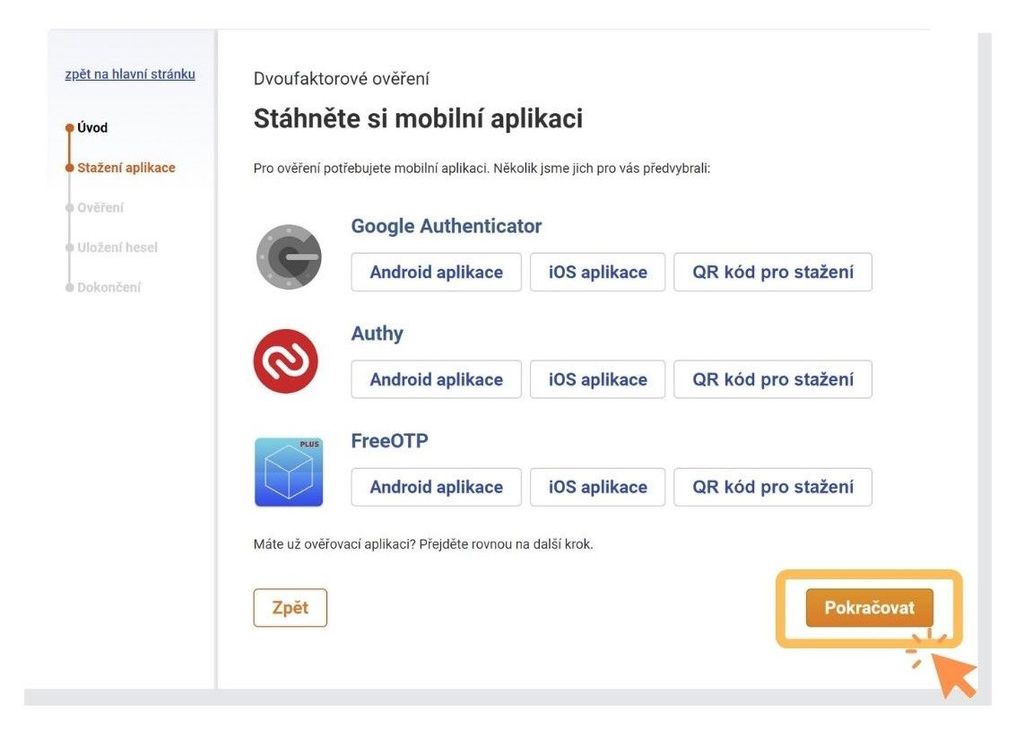Select the Dokončení step in sidebar
Image resolution: width=1024 pixels, height=729 pixels.
(x=108, y=287)
